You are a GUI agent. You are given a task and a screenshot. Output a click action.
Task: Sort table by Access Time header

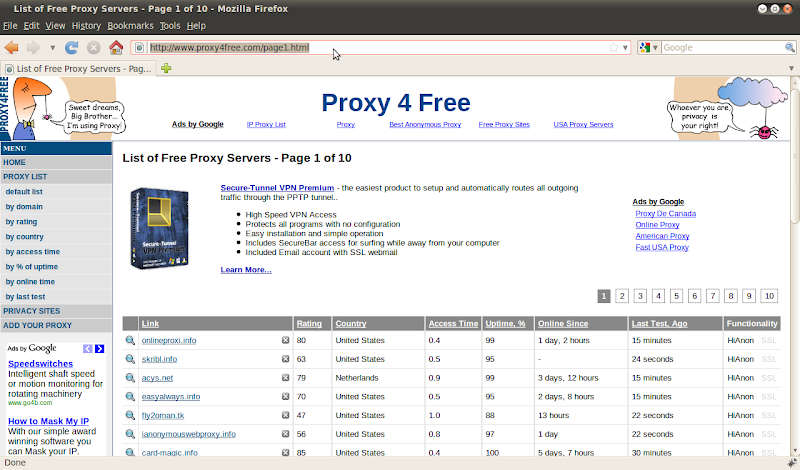point(453,324)
